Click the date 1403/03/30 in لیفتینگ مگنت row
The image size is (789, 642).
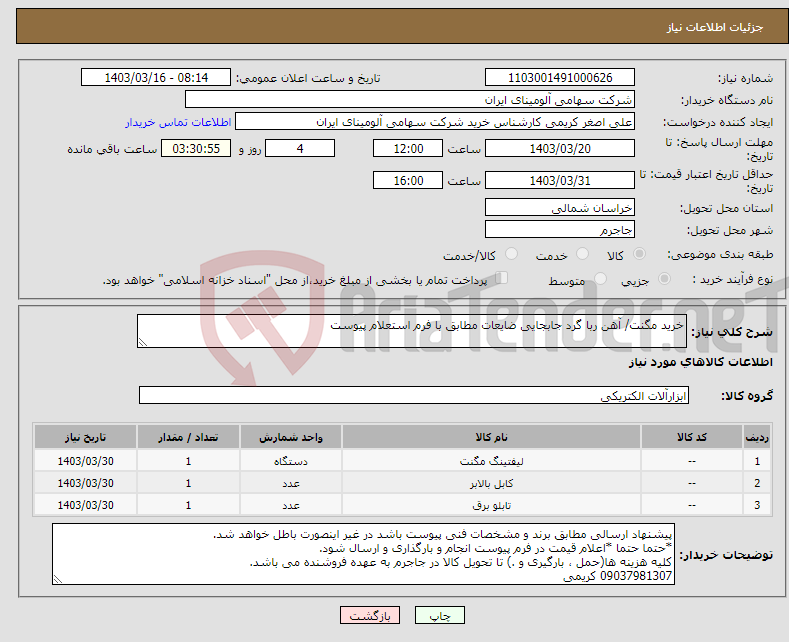(85, 461)
